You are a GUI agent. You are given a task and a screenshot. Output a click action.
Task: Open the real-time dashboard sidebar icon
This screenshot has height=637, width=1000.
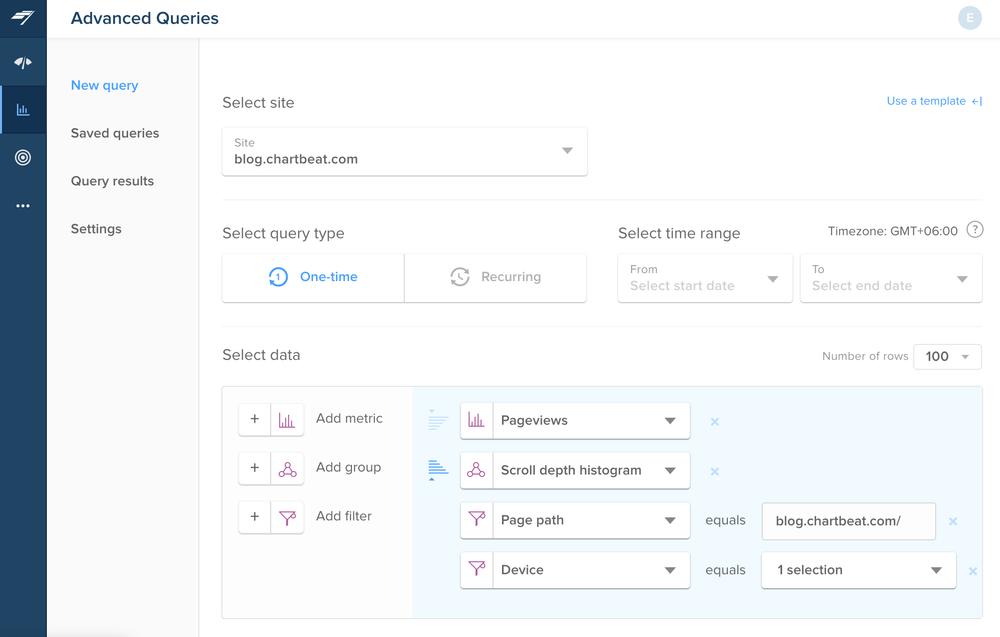[x=23, y=62]
